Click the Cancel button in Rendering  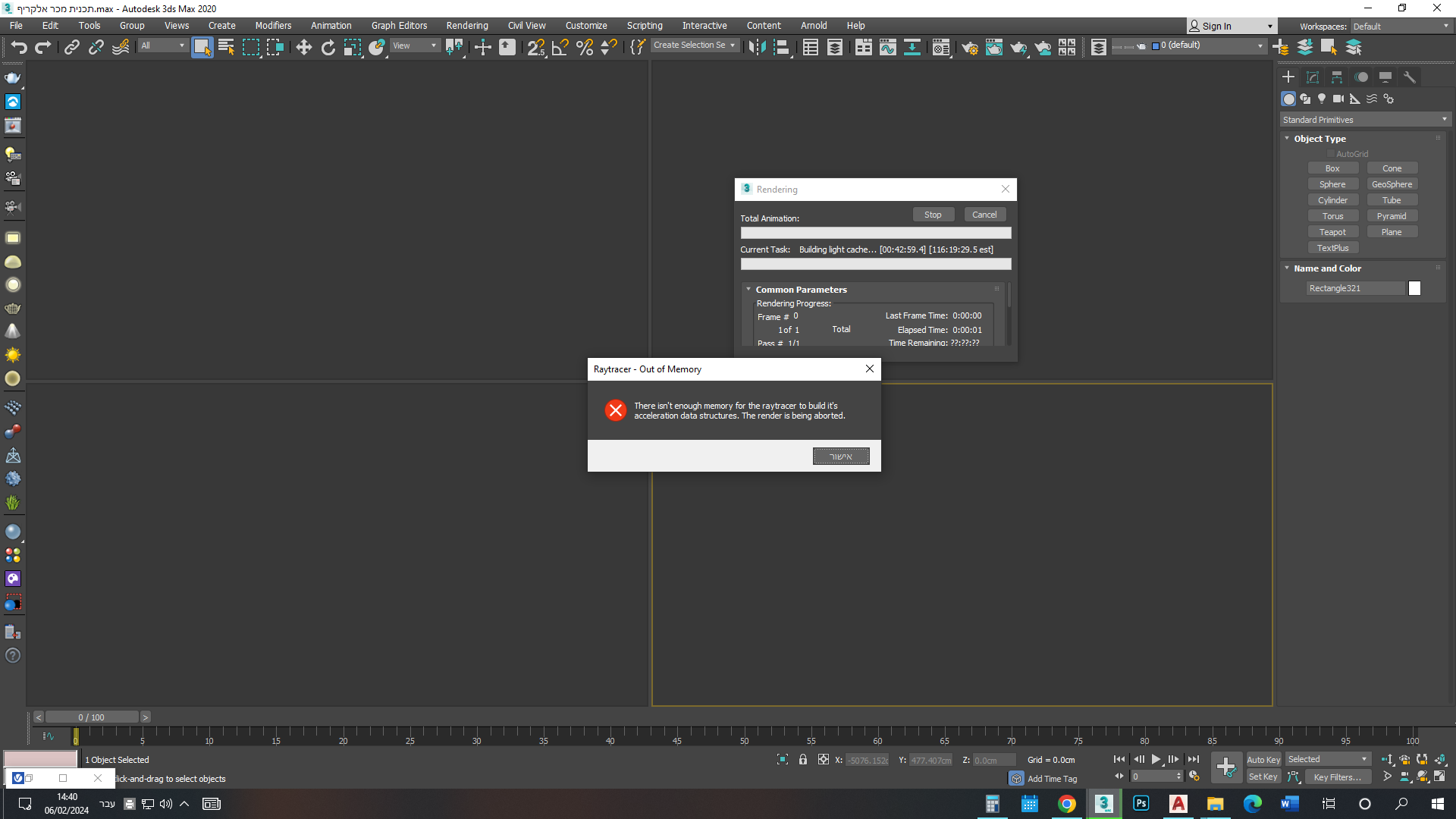(984, 215)
